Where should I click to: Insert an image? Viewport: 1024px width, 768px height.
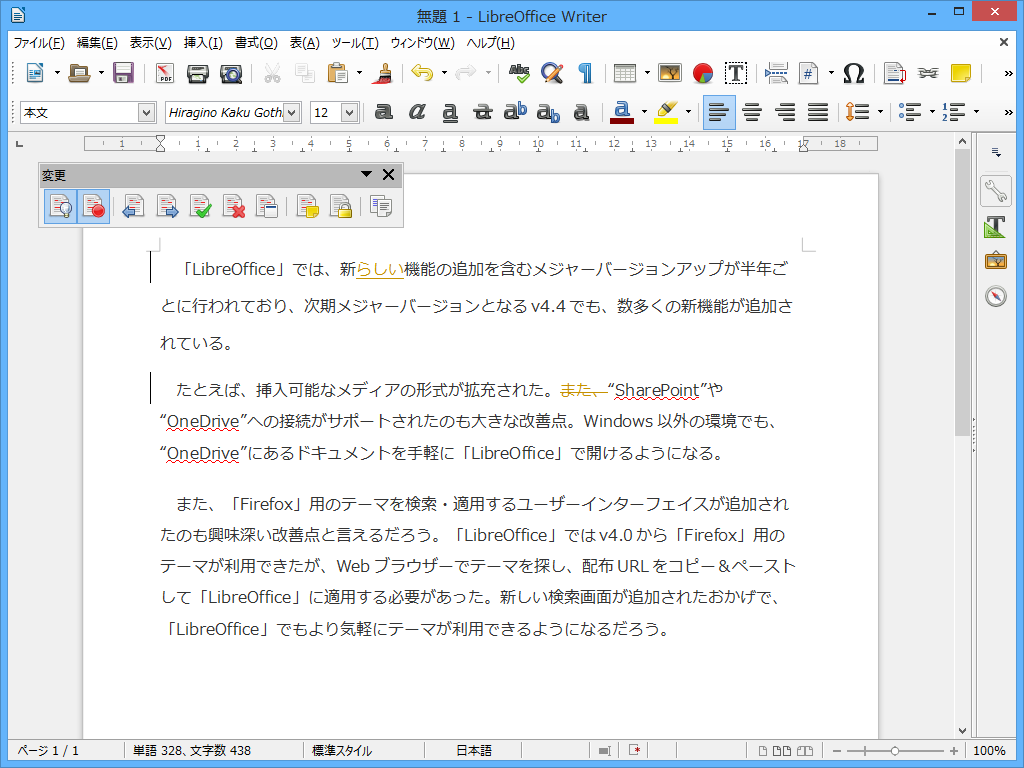[670, 72]
